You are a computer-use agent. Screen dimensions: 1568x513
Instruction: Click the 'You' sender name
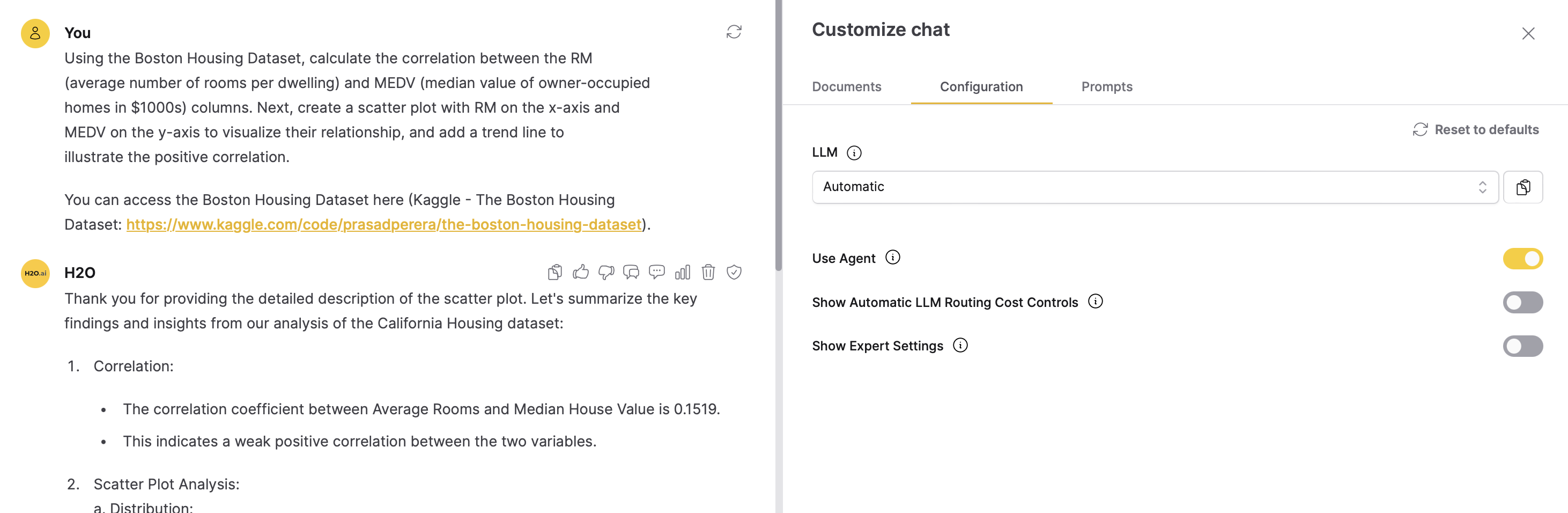77,33
